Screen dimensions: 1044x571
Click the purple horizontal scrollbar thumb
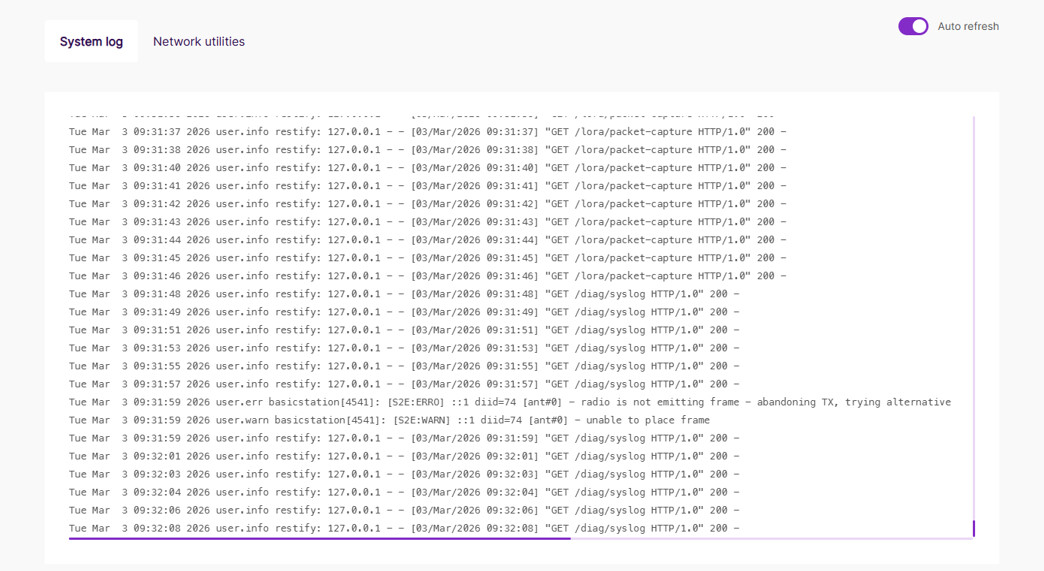tap(320, 538)
